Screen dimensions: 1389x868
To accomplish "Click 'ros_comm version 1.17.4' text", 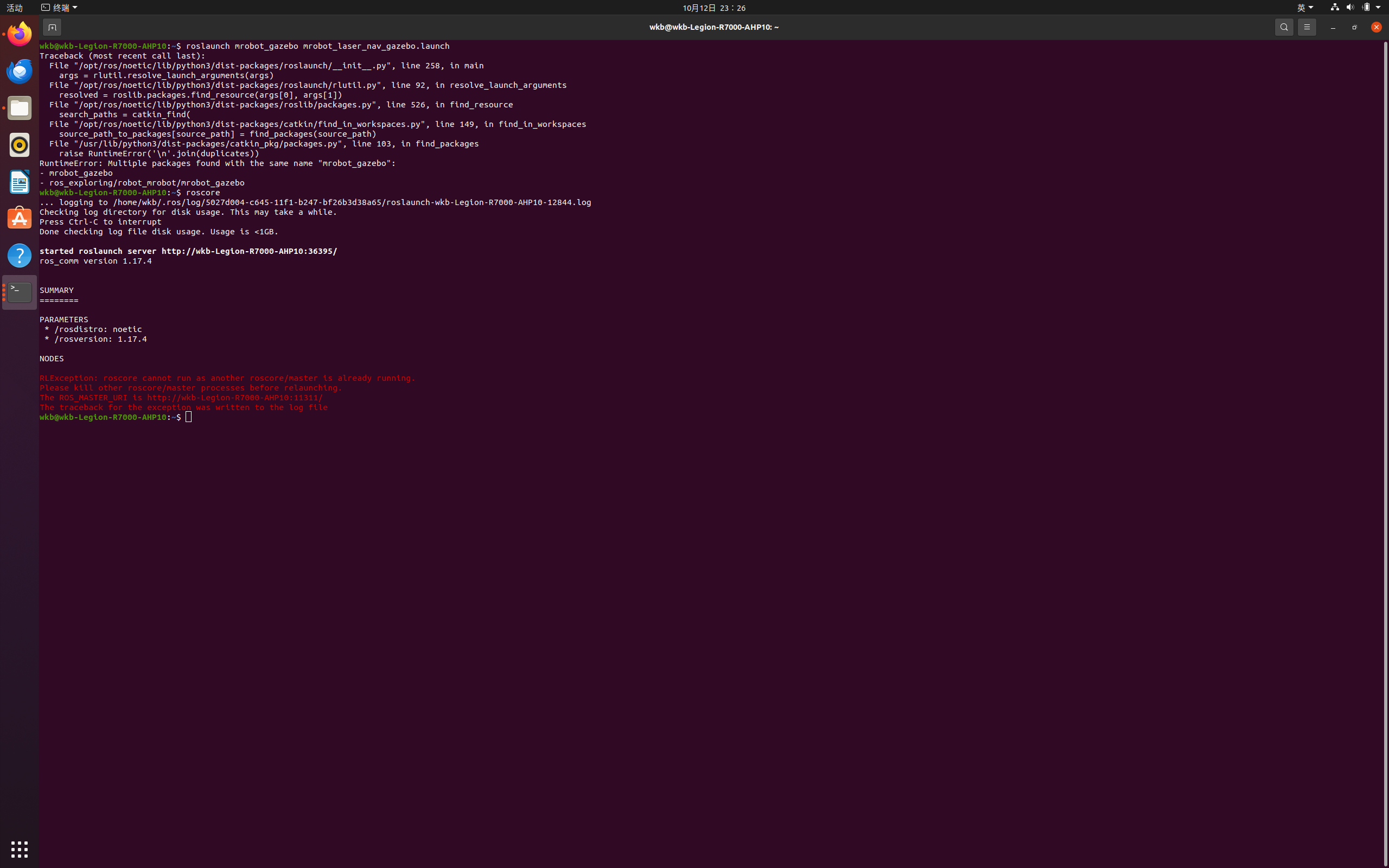I will point(96,260).
